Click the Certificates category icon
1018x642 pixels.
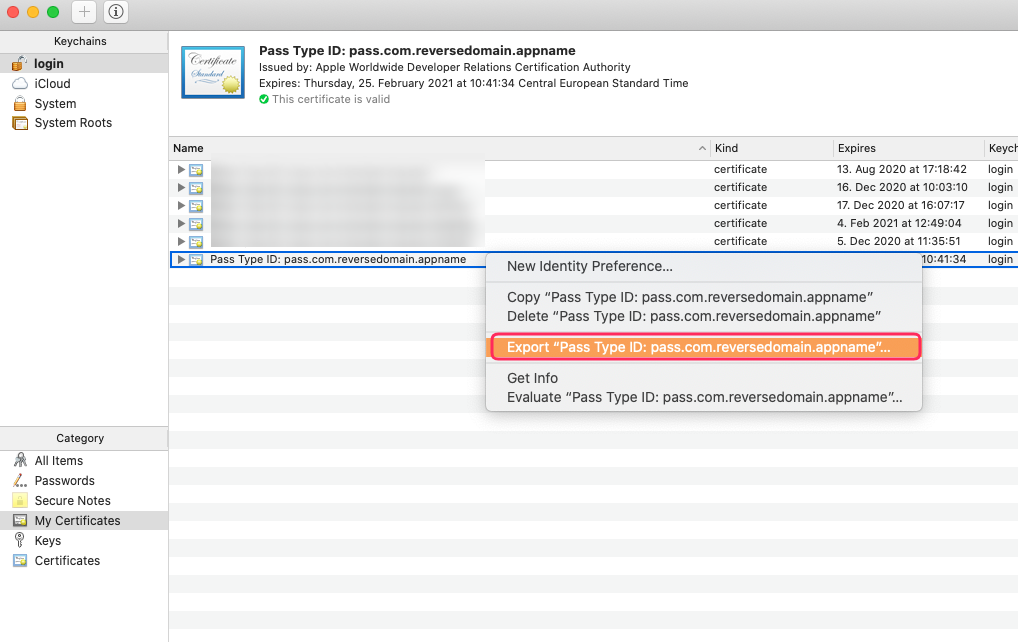(20, 560)
